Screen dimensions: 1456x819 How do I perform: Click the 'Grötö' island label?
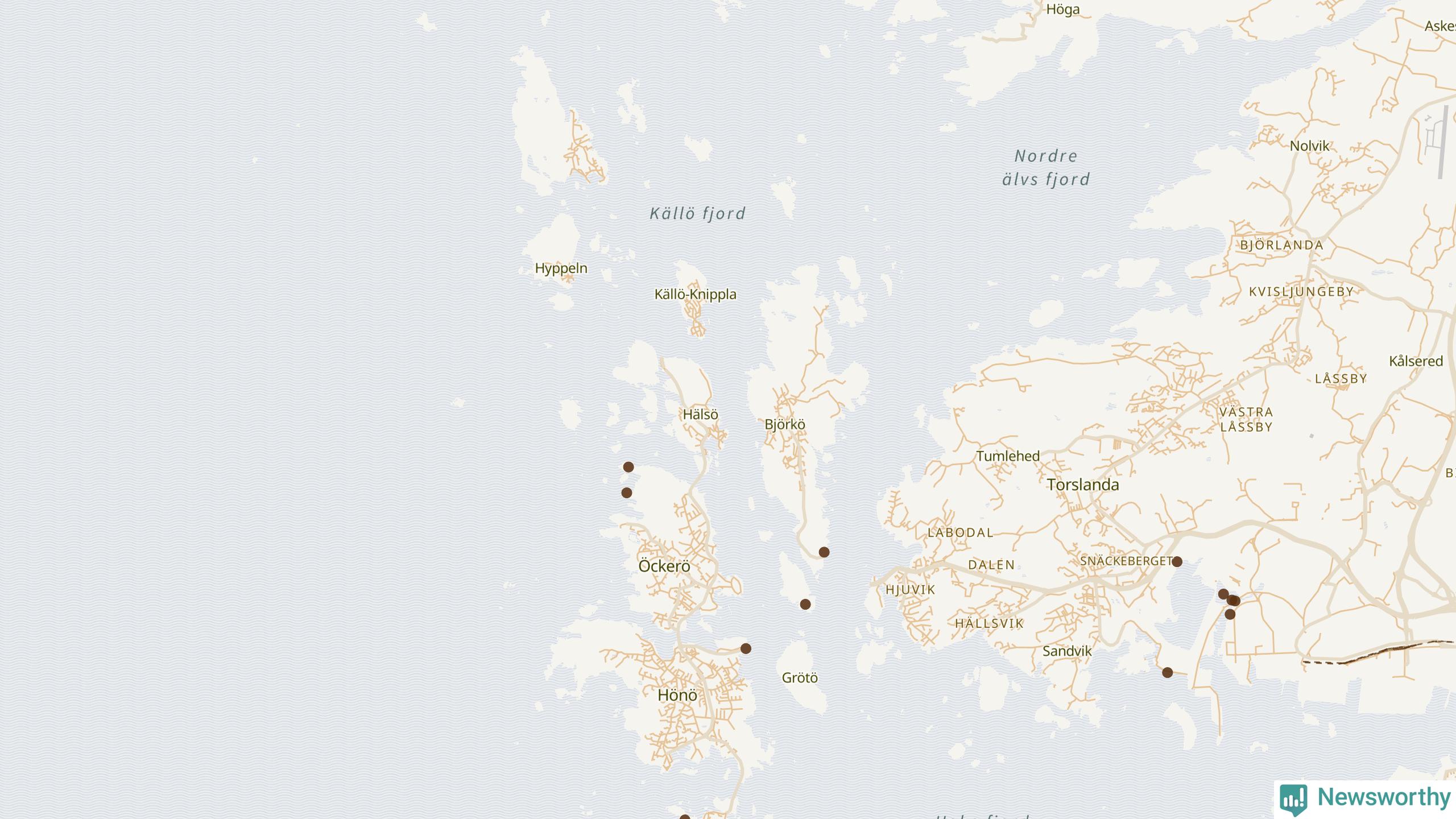click(800, 678)
